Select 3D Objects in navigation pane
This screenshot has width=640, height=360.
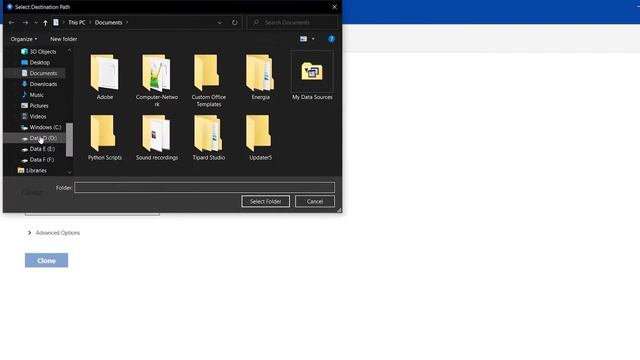[39, 51]
